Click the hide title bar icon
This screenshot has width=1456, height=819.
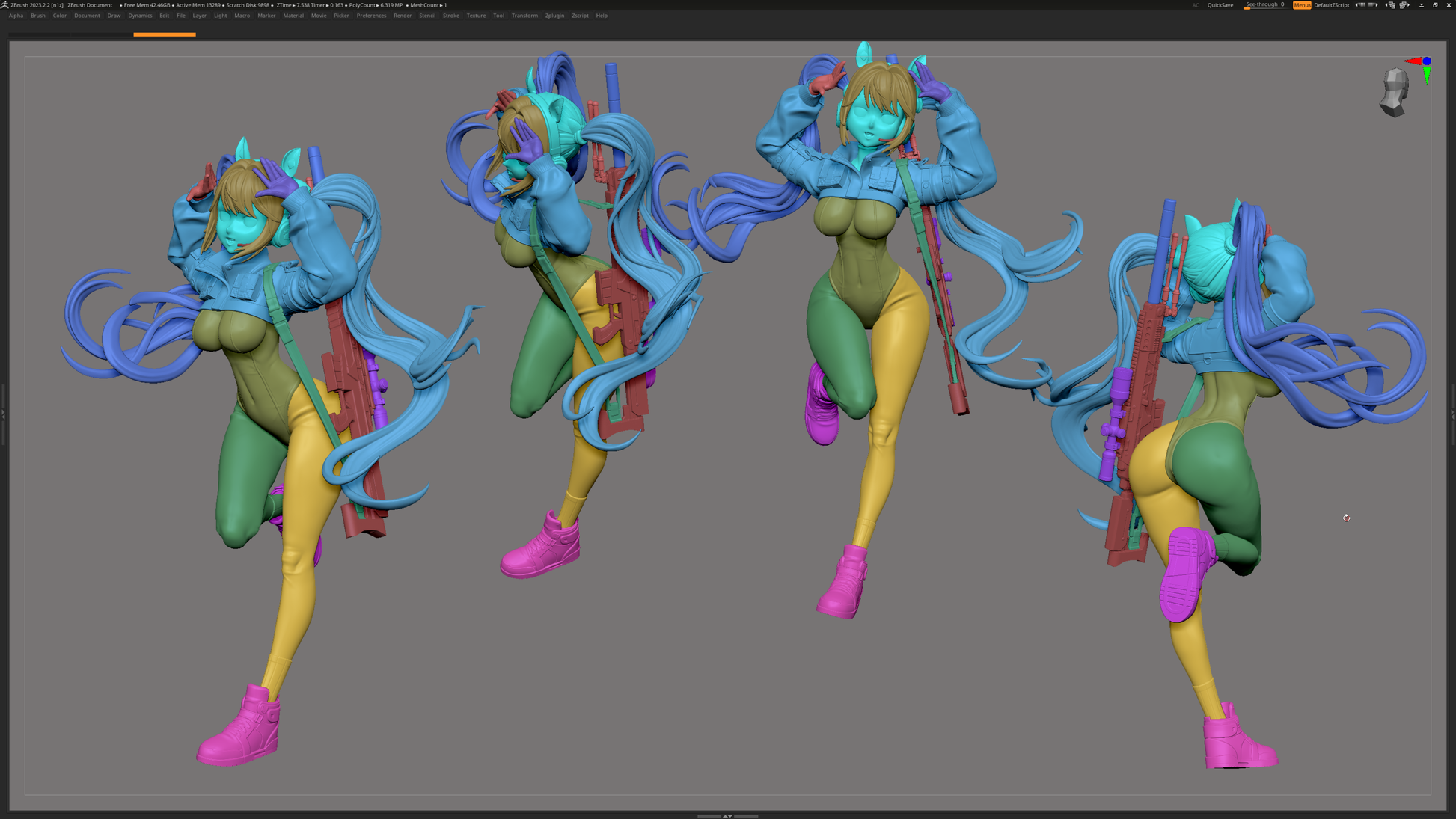[1422, 5]
